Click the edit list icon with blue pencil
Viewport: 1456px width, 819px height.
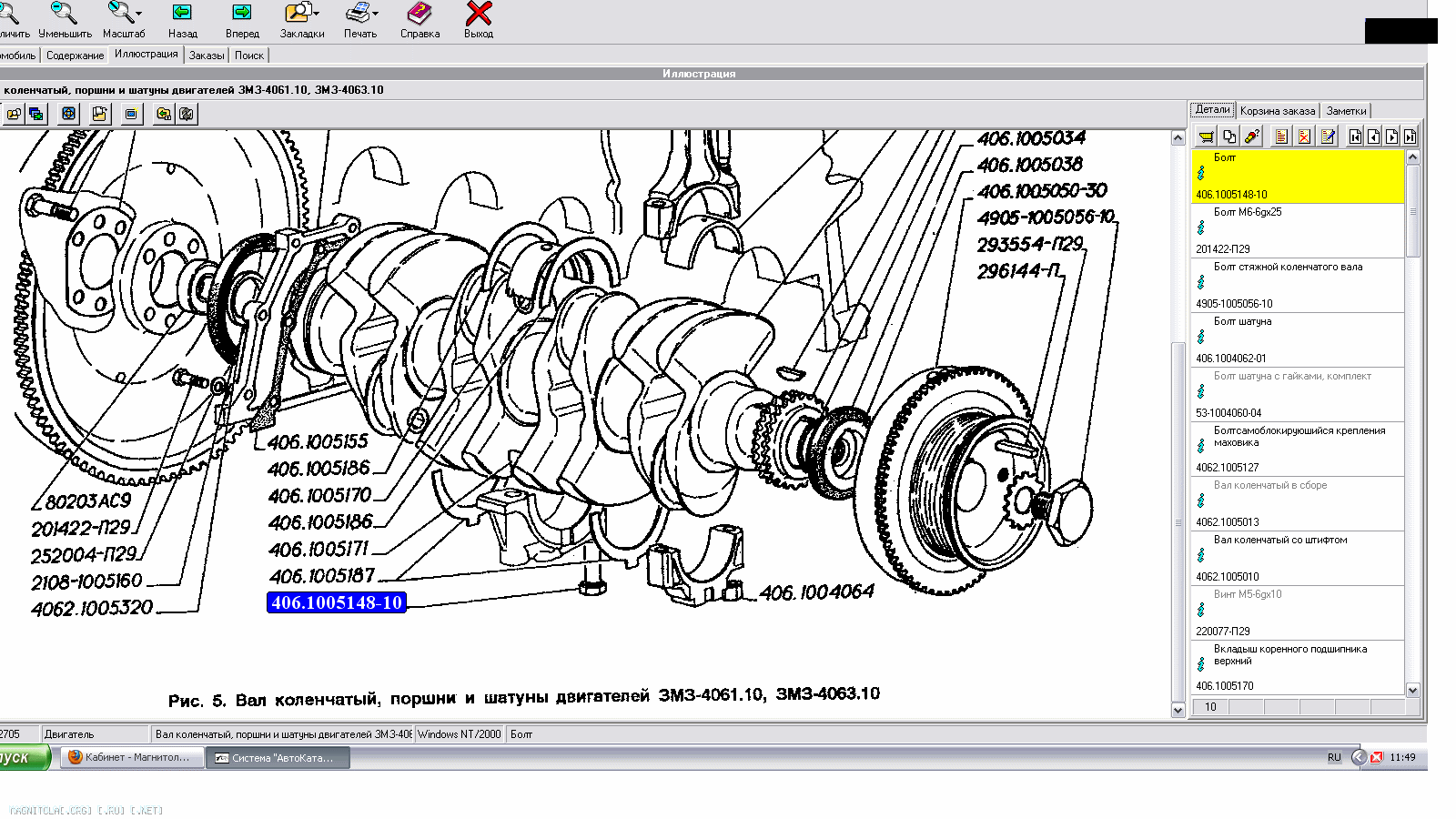click(1328, 136)
